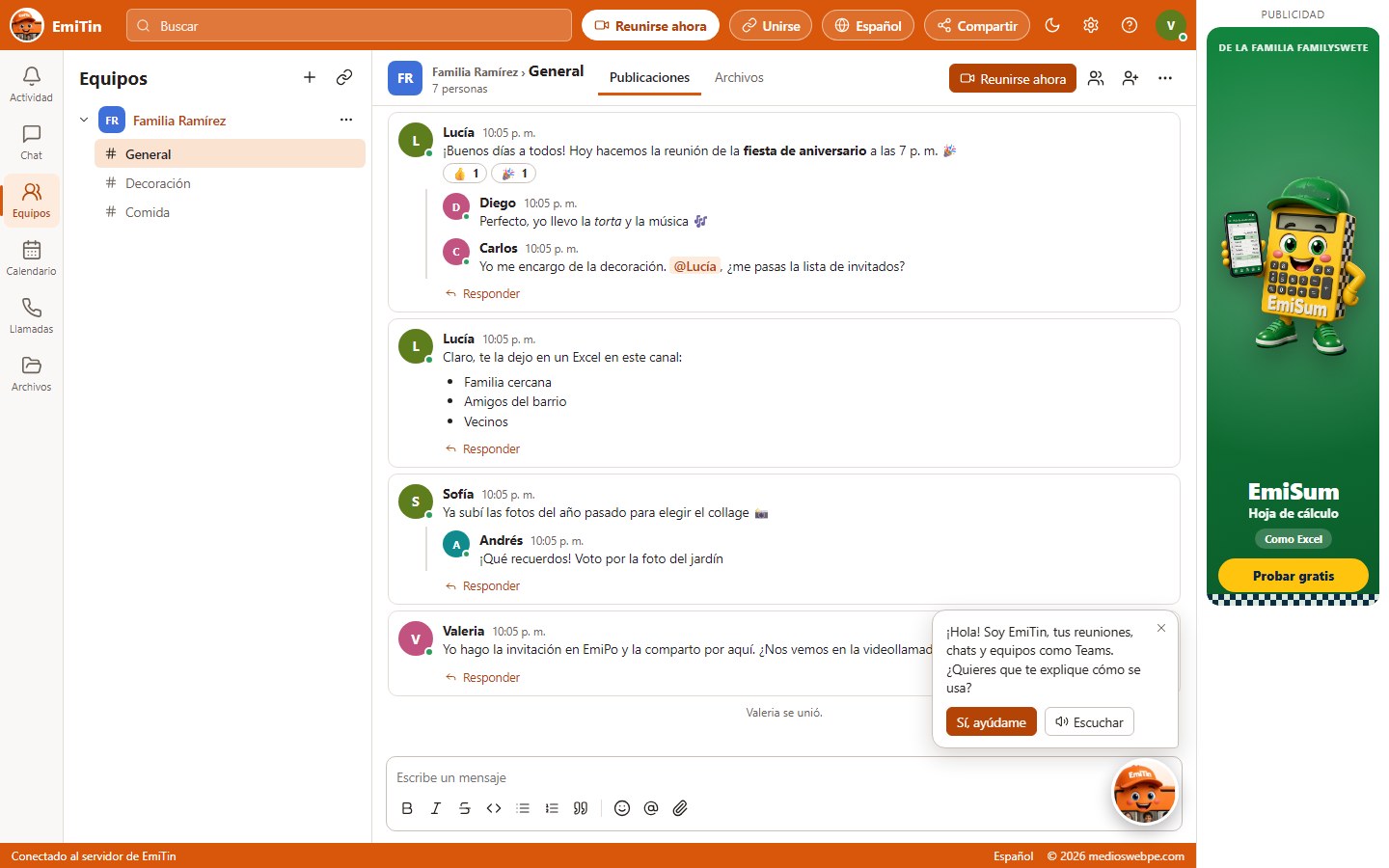Image resolution: width=1389 pixels, height=868 pixels.
Task: Insert a quote block in composer
Action: click(581, 808)
